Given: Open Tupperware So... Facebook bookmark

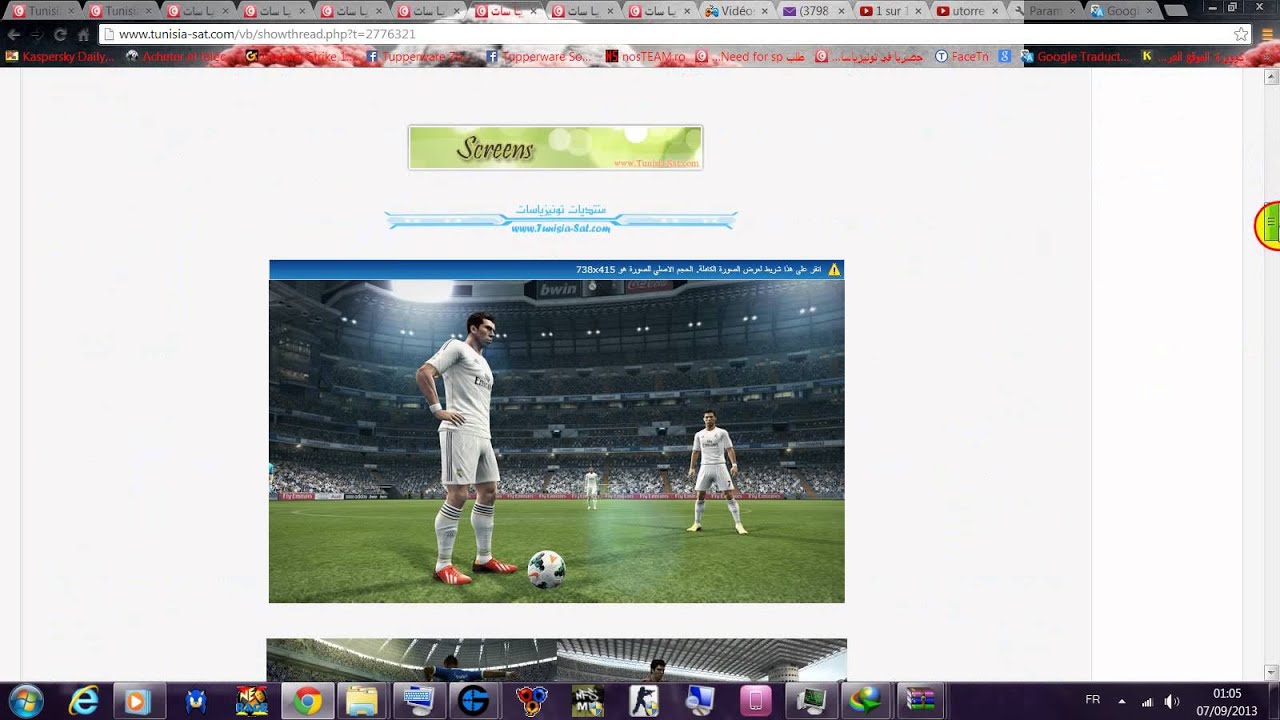Looking at the screenshot, I should point(538,57).
